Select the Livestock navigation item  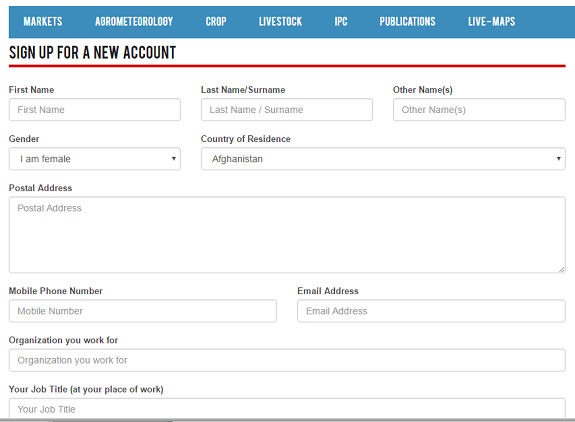pyautogui.click(x=280, y=22)
